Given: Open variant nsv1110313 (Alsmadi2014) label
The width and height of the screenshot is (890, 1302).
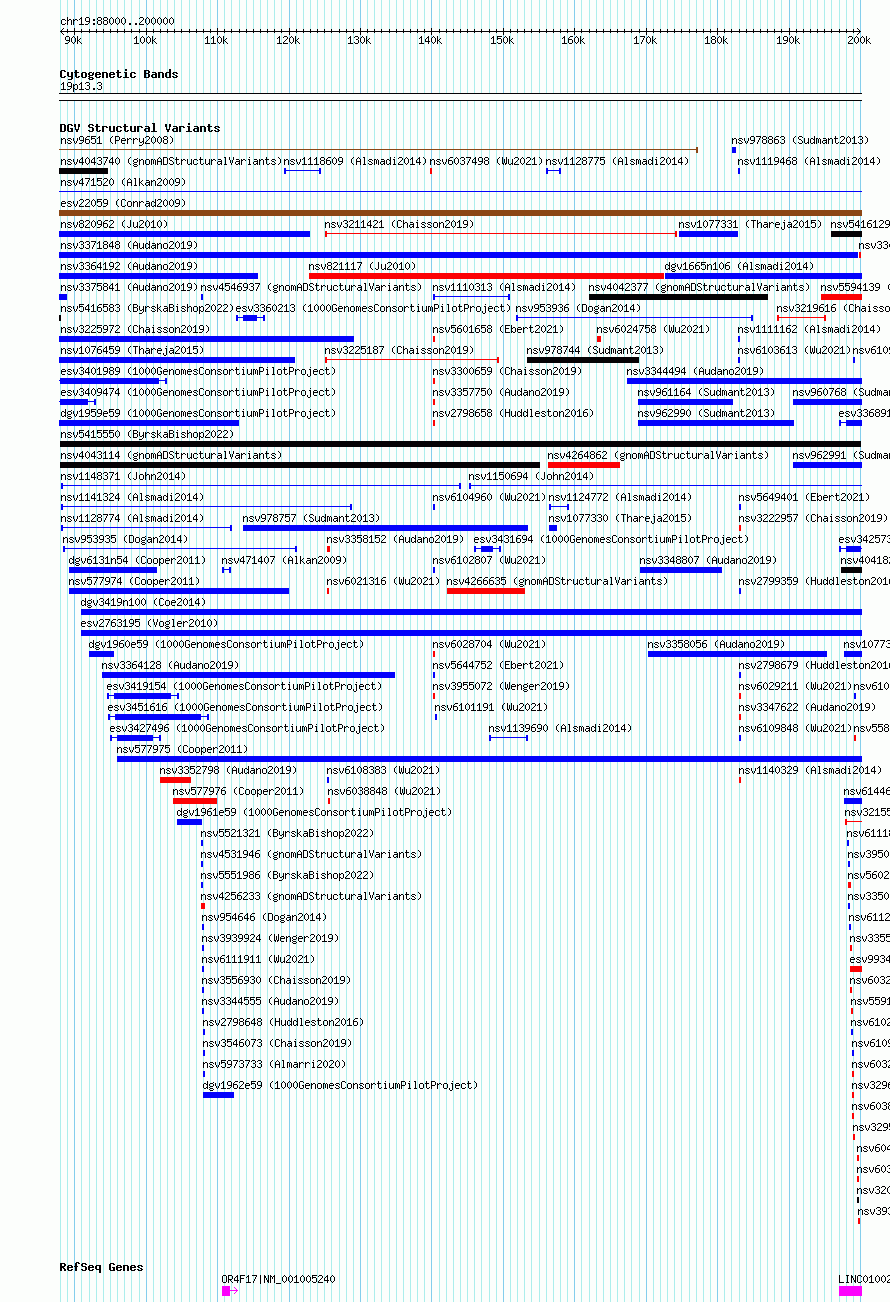Looking at the screenshot, I should pos(504,288).
